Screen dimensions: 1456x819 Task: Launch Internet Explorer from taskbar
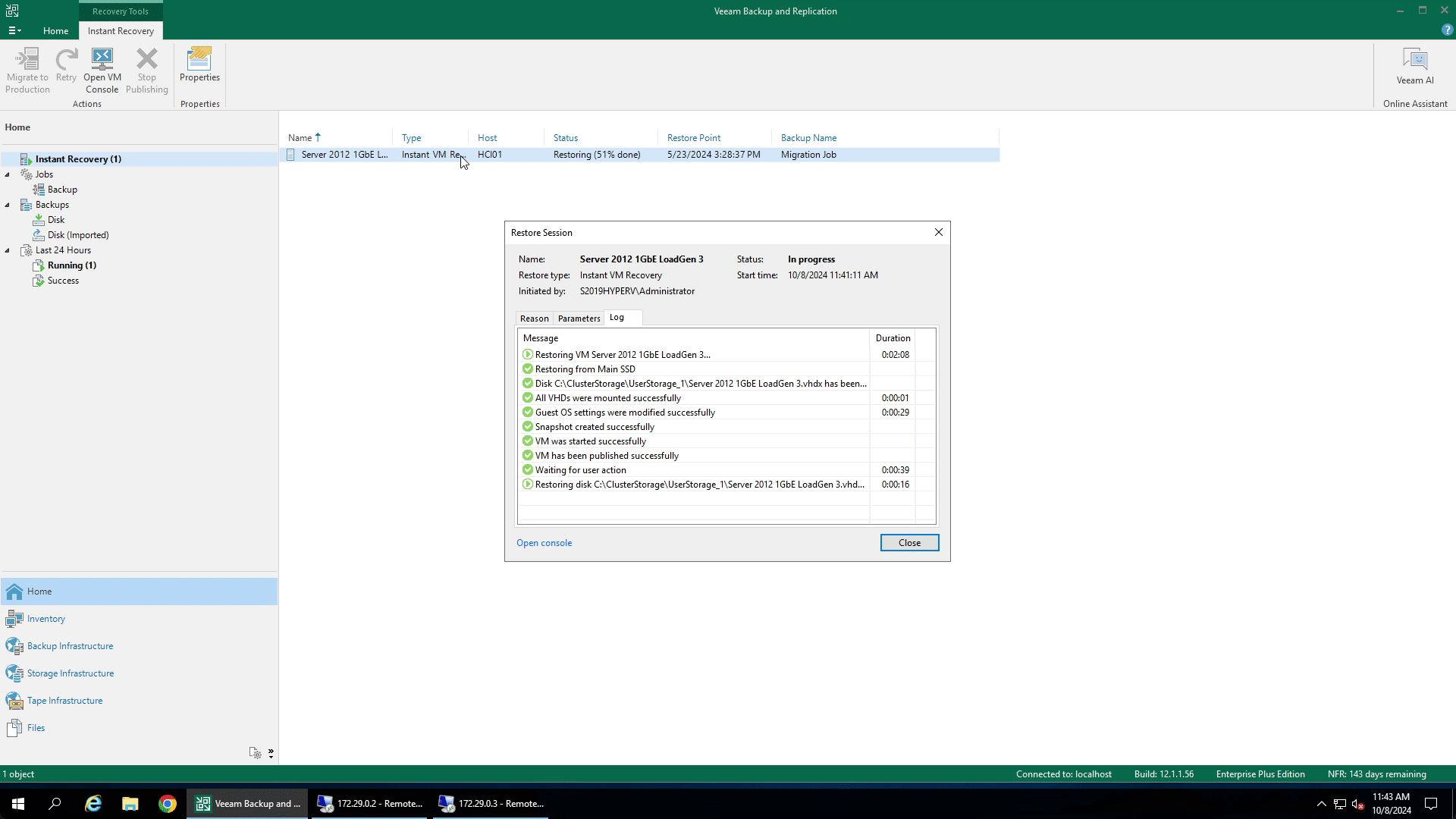tap(93, 804)
